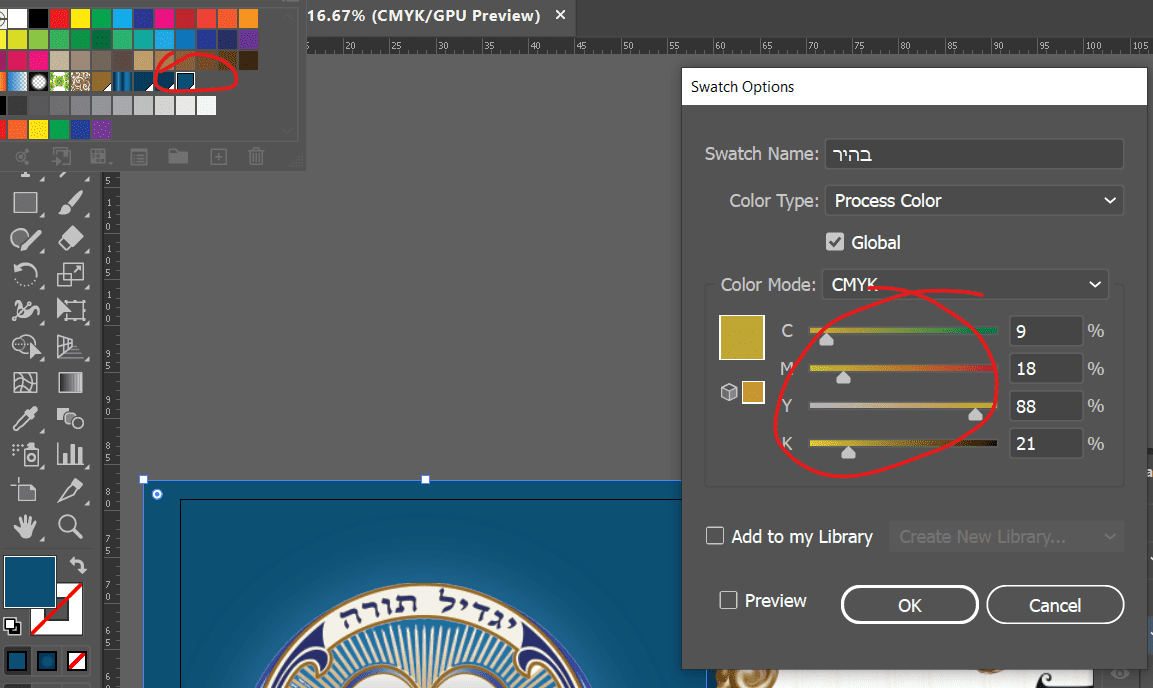The image size is (1153, 688).
Task: Click Cancel in Swatch Options
Action: click(x=1055, y=605)
